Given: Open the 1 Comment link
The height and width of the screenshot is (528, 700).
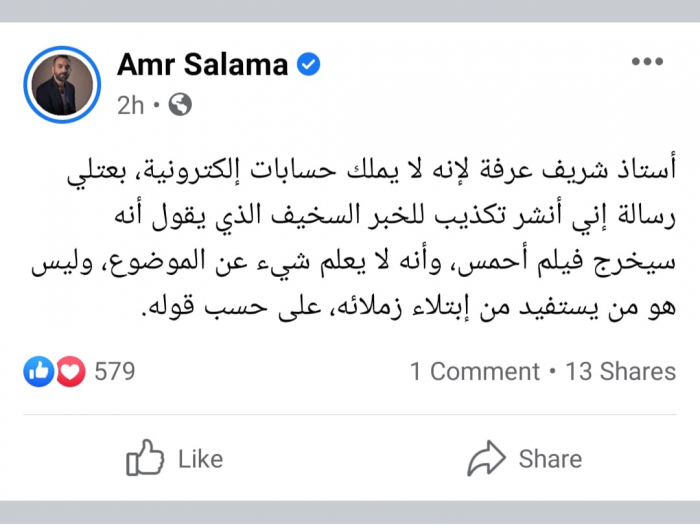Looking at the screenshot, I should click(x=474, y=372).
